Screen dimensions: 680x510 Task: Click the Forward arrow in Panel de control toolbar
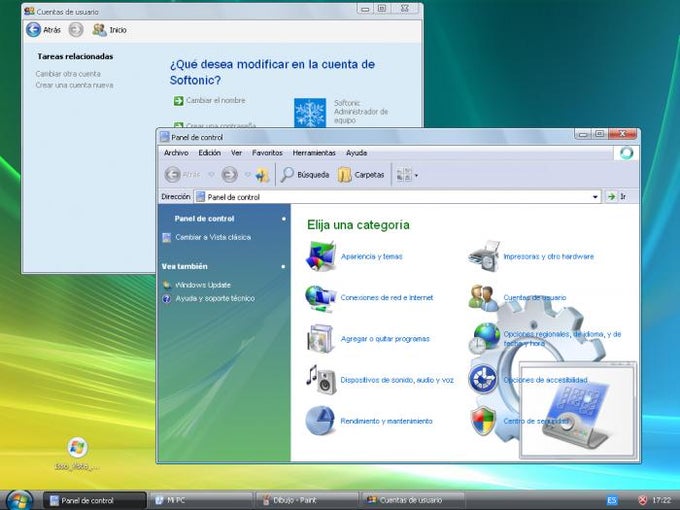click(229, 175)
